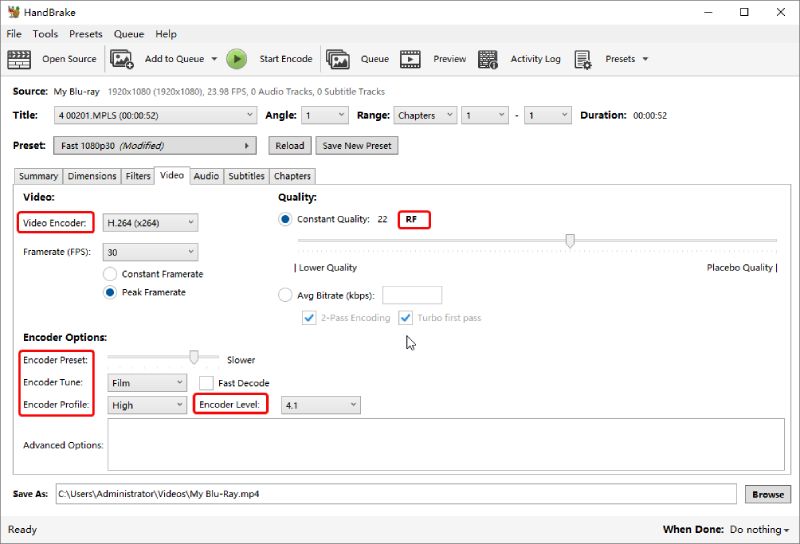The image size is (800, 544).
Task: Click the Add to Queue picture icon
Action: pos(122,59)
